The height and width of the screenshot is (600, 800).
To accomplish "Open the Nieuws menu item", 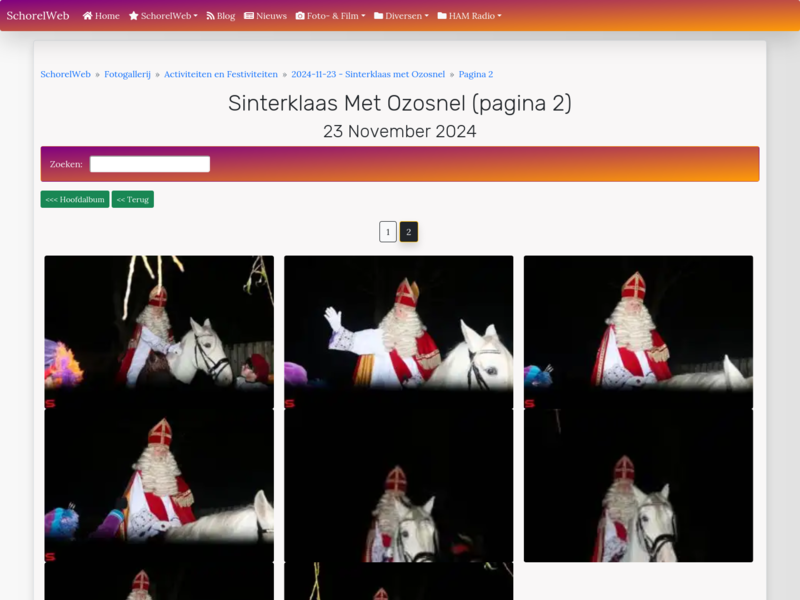I will (x=265, y=16).
